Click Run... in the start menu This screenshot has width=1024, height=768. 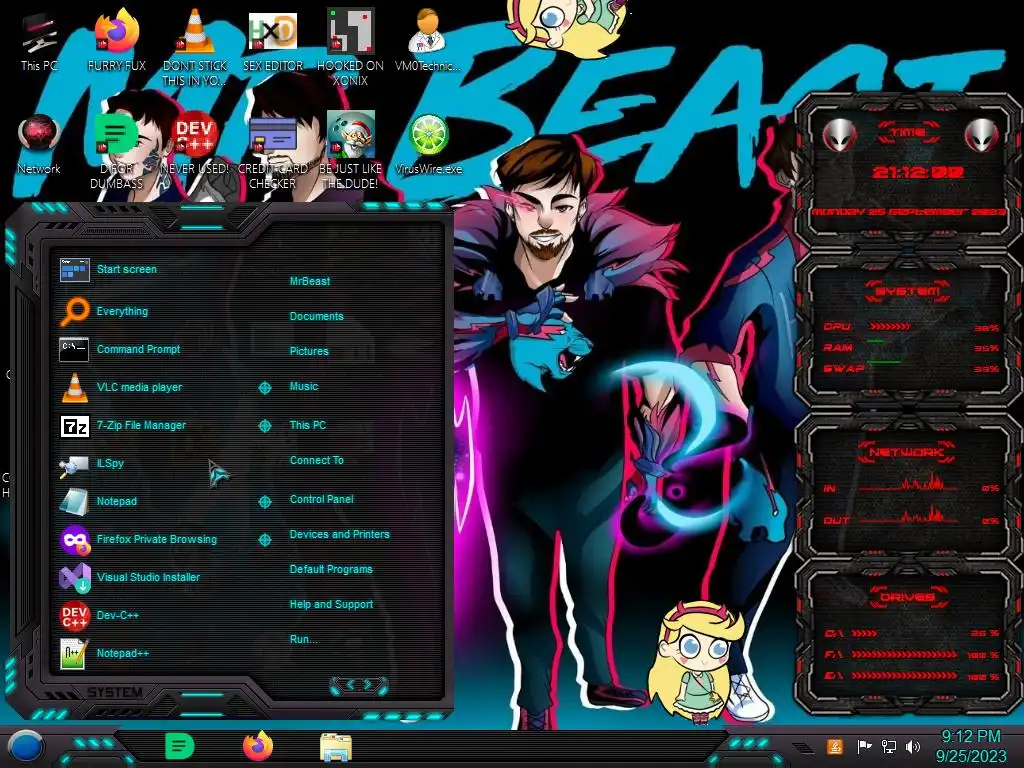(304, 639)
